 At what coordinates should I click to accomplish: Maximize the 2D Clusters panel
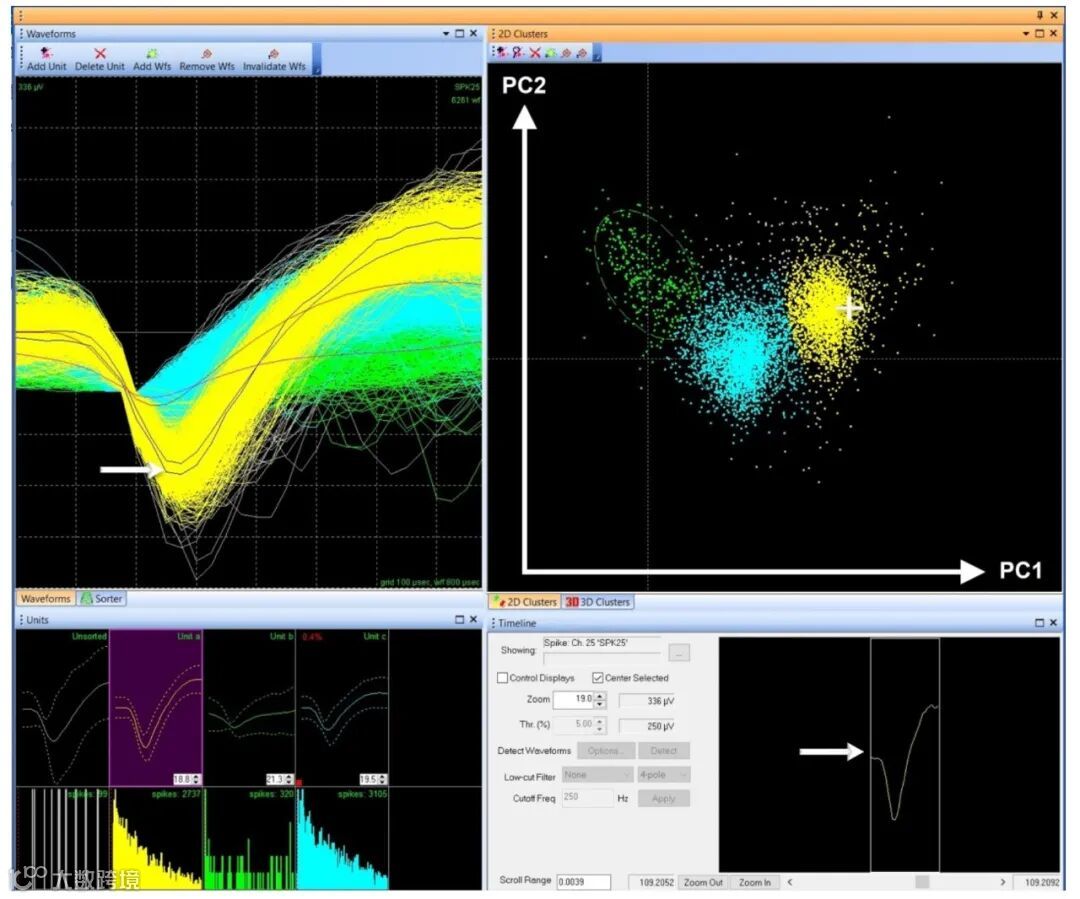(x=1039, y=33)
